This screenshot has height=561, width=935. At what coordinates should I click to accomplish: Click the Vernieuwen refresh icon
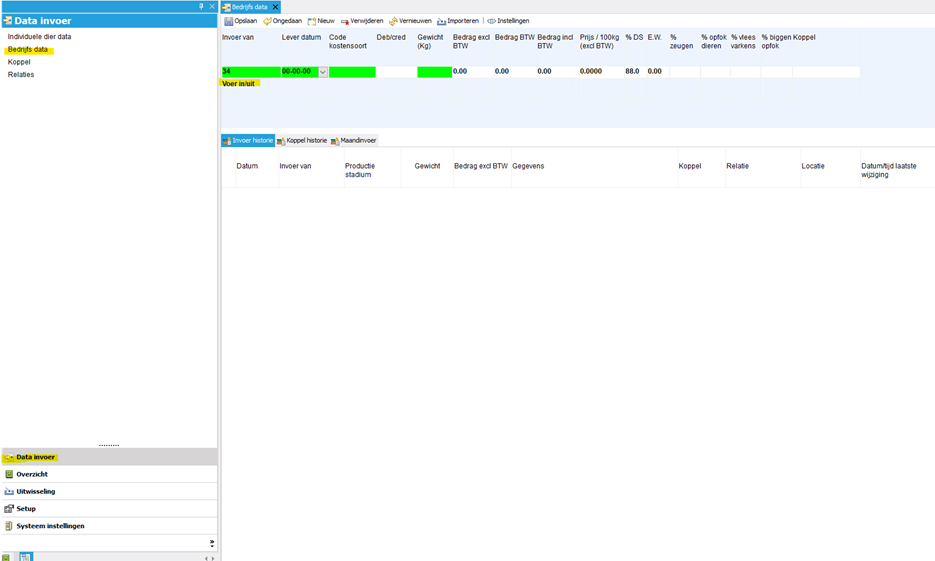point(393,21)
